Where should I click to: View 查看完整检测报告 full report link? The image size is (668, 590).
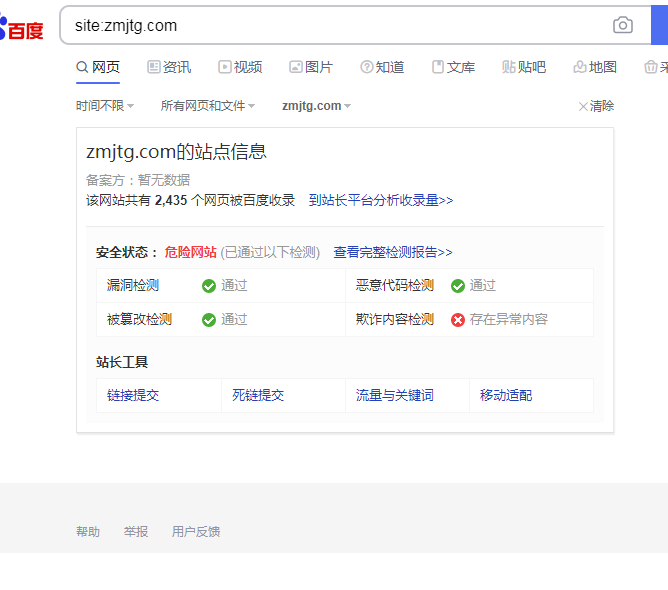click(393, 253)
